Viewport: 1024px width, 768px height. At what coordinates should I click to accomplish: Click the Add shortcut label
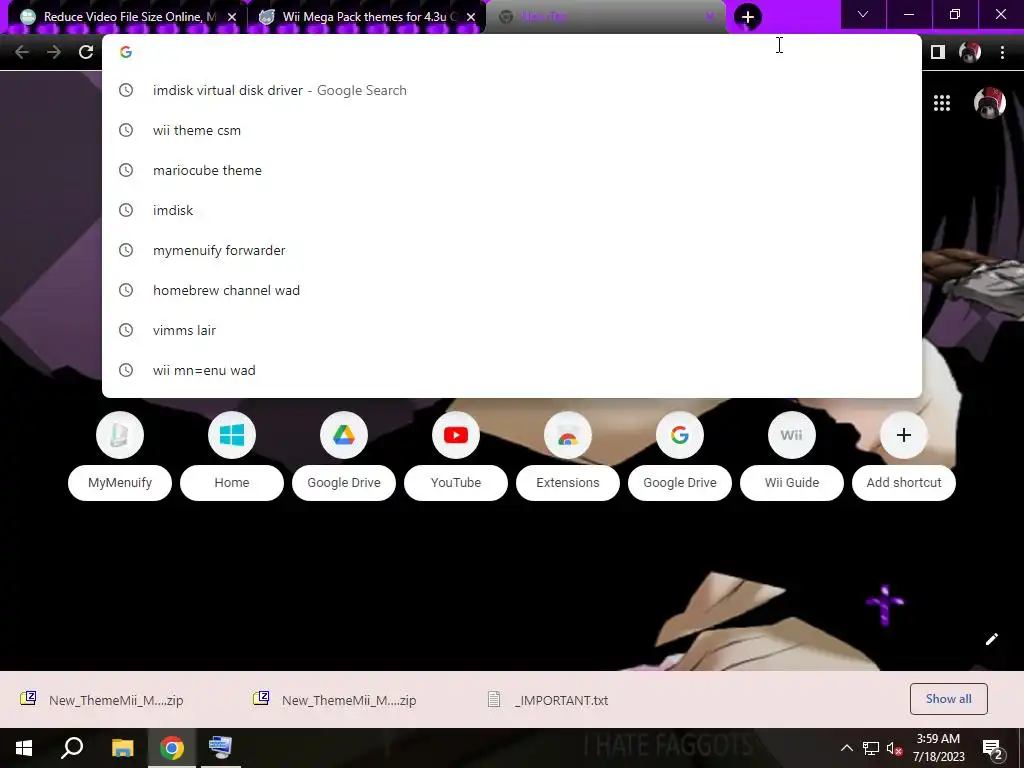(x=904, y=483)
